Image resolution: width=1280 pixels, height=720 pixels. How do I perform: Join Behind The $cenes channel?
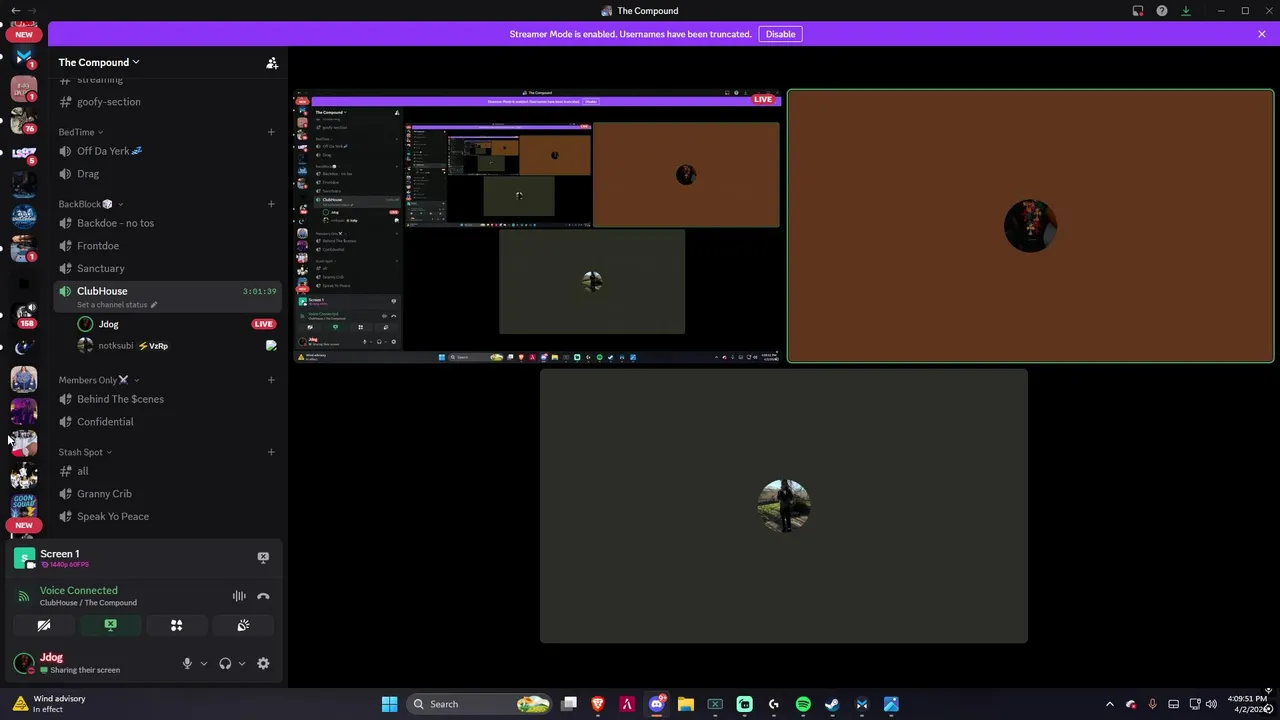[166, 399]
